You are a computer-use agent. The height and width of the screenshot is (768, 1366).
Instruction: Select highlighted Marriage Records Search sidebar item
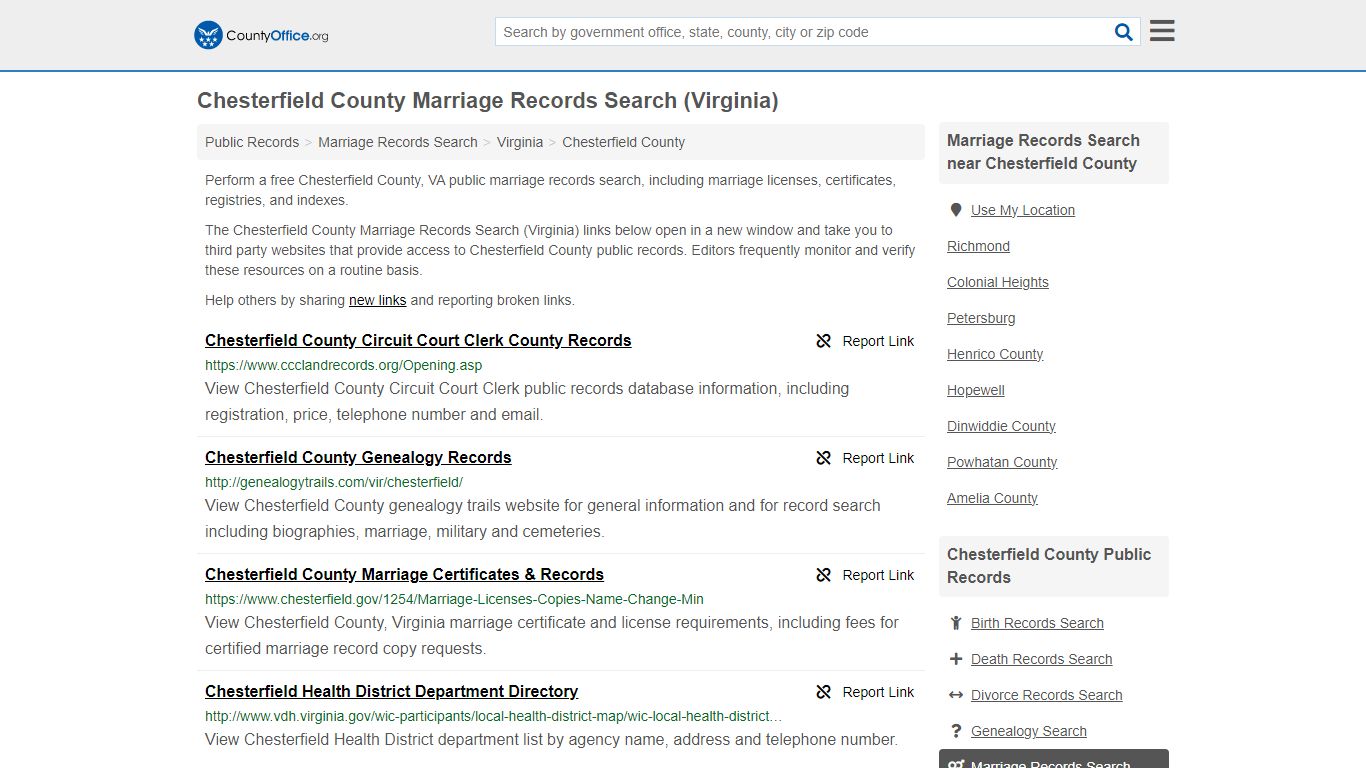click(1054, 759)
